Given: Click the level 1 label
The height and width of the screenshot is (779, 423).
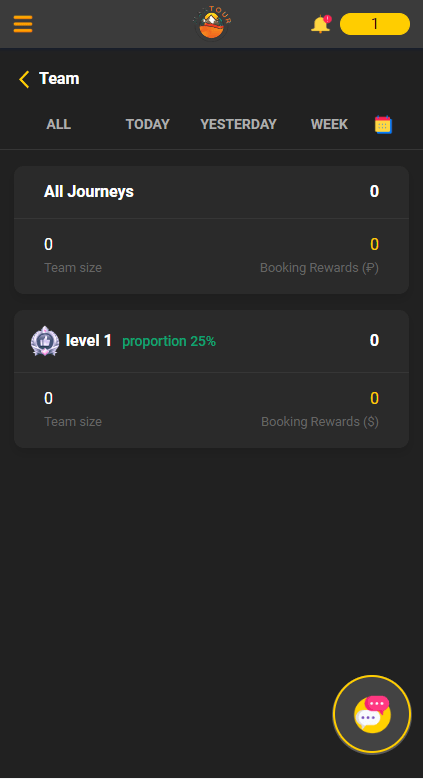Looking at the screenshot, I should (88, 341).
